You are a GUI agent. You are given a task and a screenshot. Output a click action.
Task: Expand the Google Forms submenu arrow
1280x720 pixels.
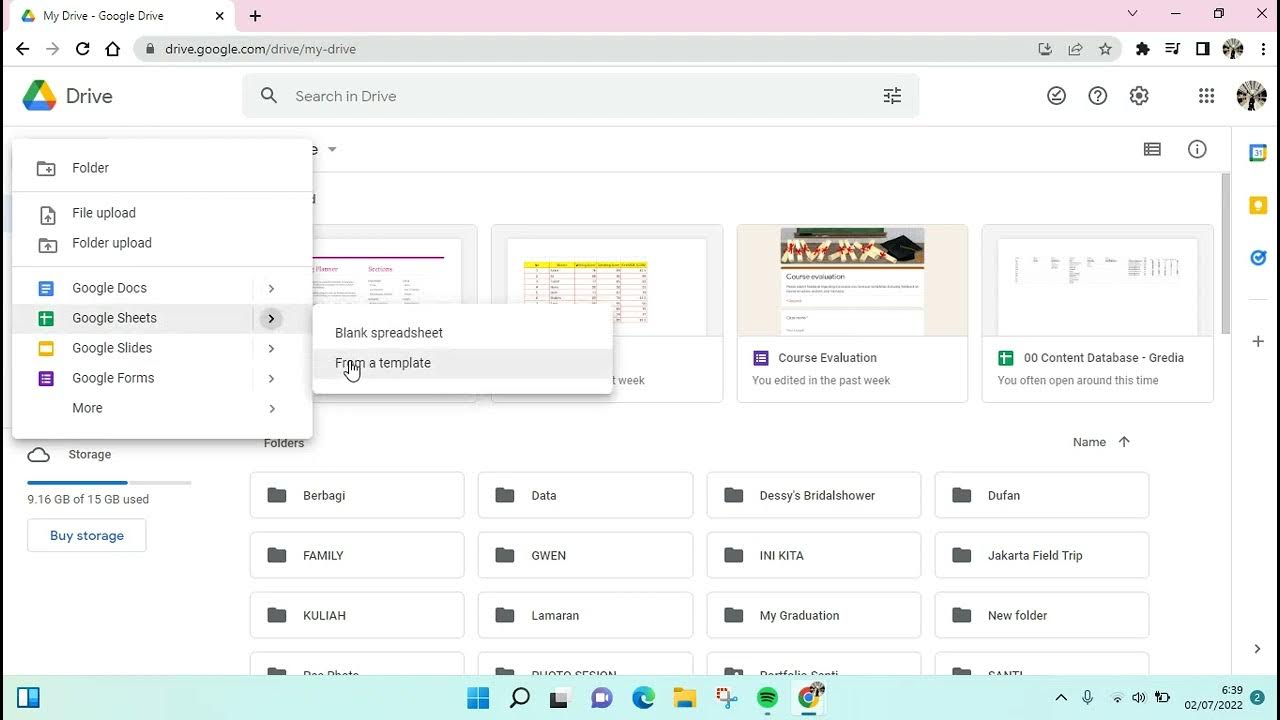click(271, 378)
